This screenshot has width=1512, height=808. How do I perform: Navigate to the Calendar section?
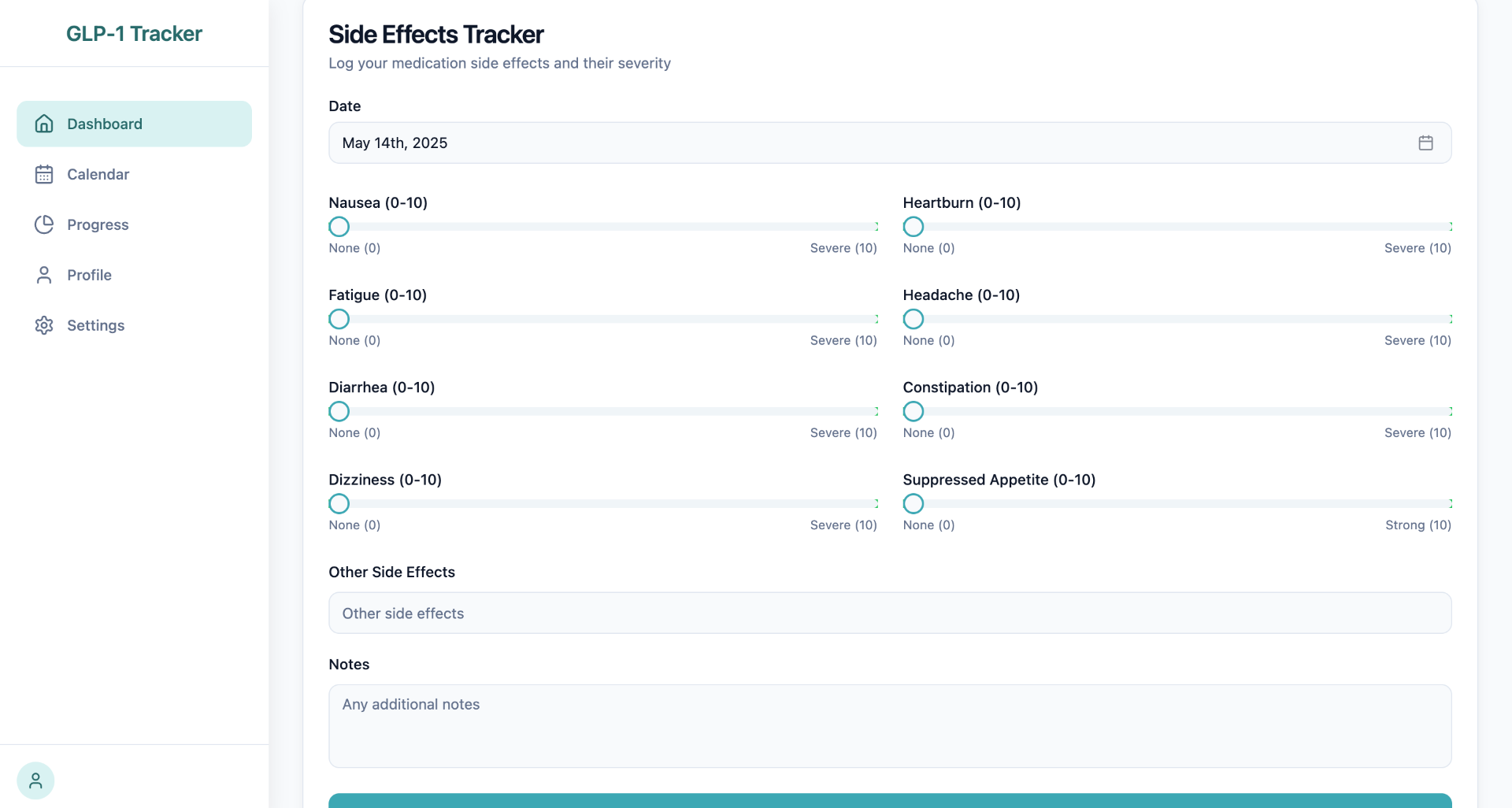point(97,174)
